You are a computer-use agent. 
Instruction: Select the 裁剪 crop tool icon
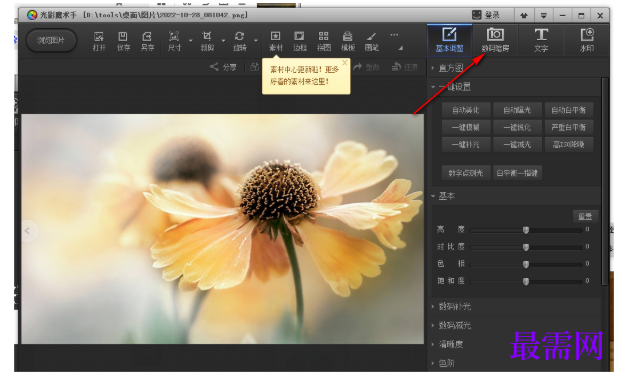tap(207, 41)
